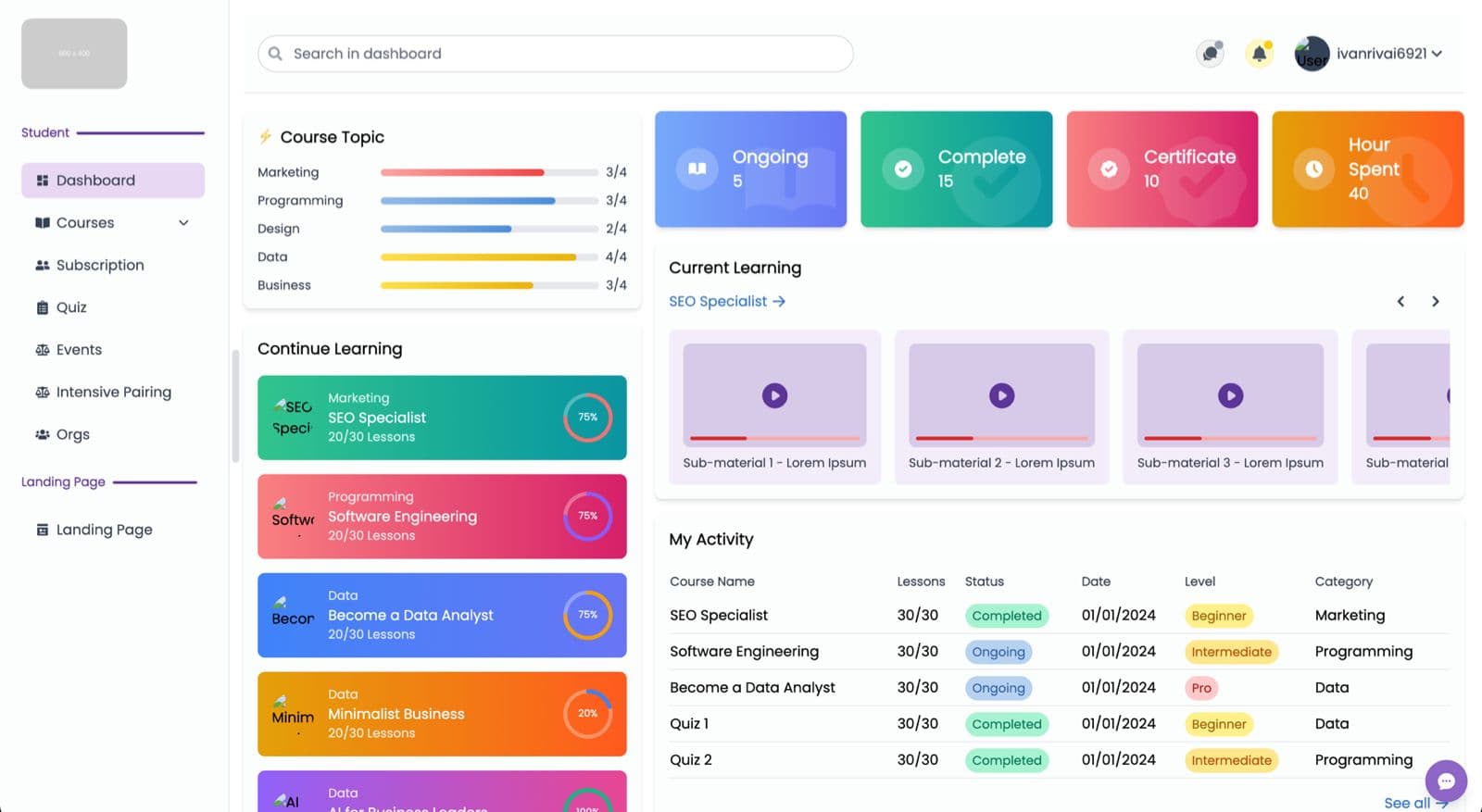Click the checkmark icon on Complete card
Viewport: 1482px width, 812px height.
[x=903, y=169]
